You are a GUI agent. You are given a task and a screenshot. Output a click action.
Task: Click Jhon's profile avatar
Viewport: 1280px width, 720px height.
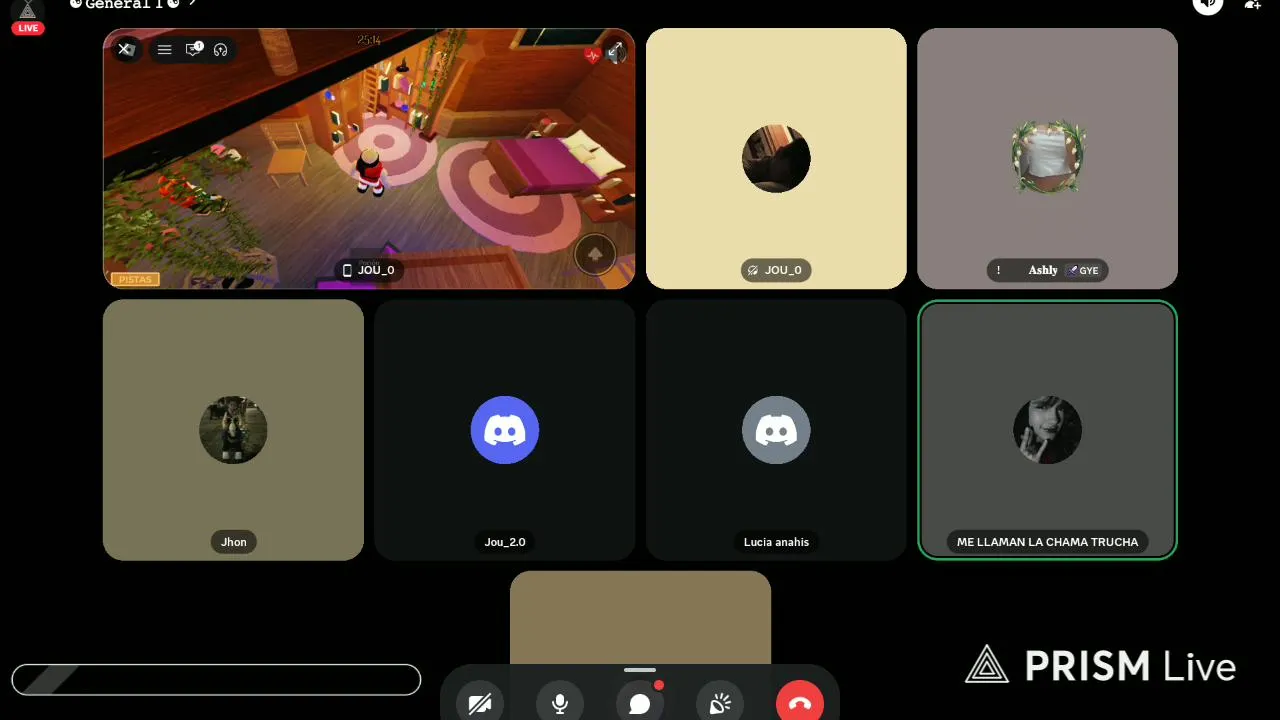click(233, 430)
